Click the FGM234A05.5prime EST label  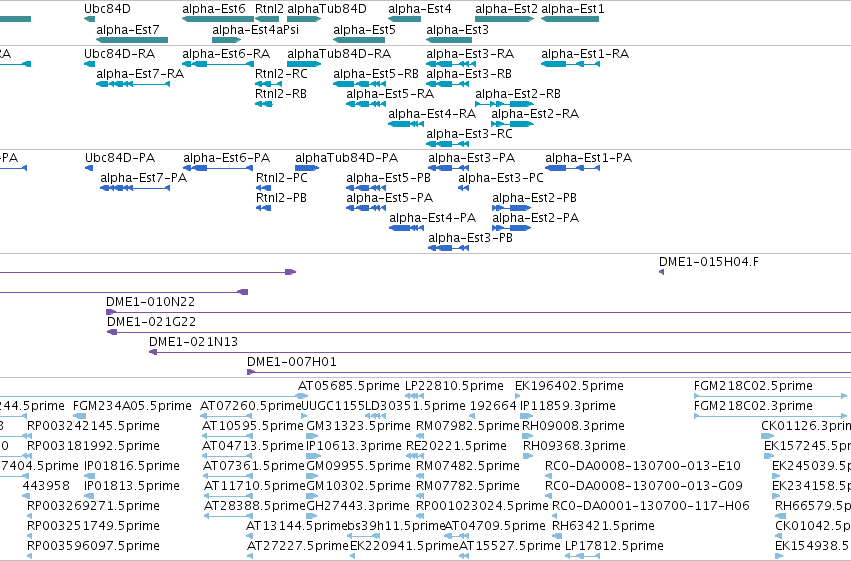[x=132, y=406]
